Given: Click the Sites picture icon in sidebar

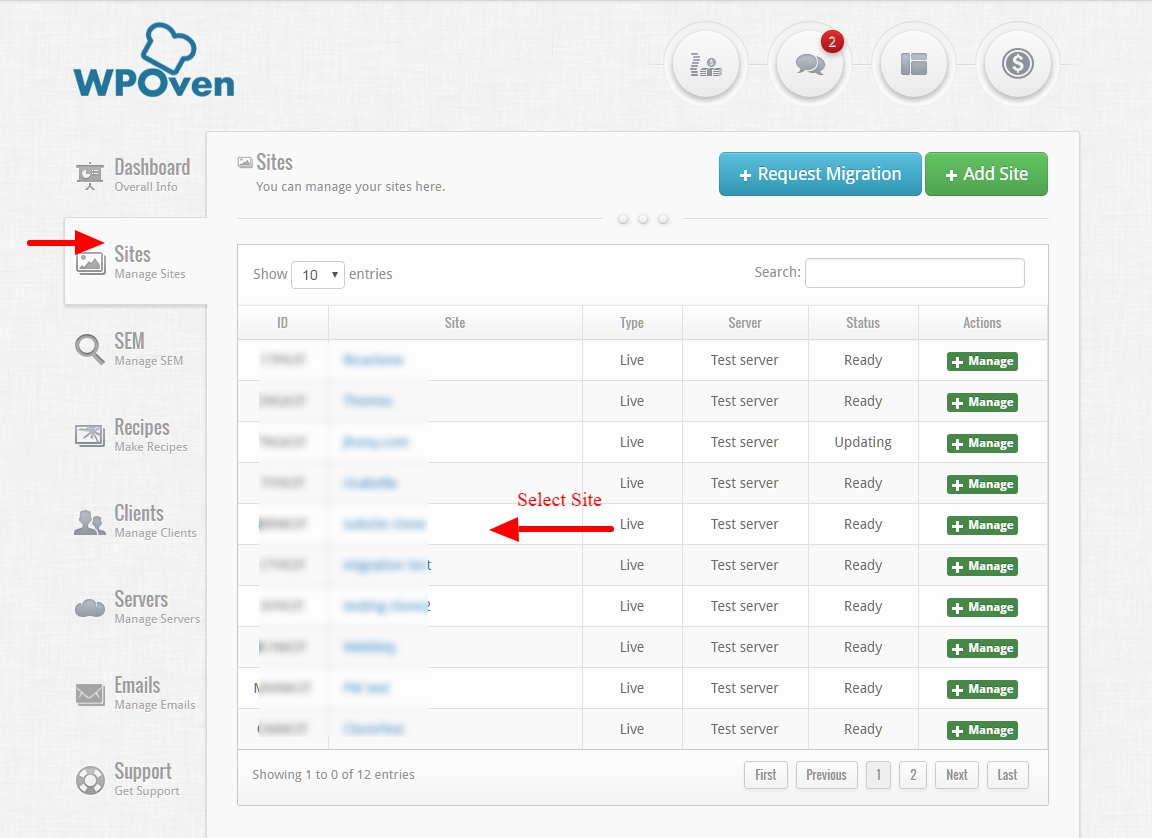Looking at the screenshot, I should click(x=90, y=262).
